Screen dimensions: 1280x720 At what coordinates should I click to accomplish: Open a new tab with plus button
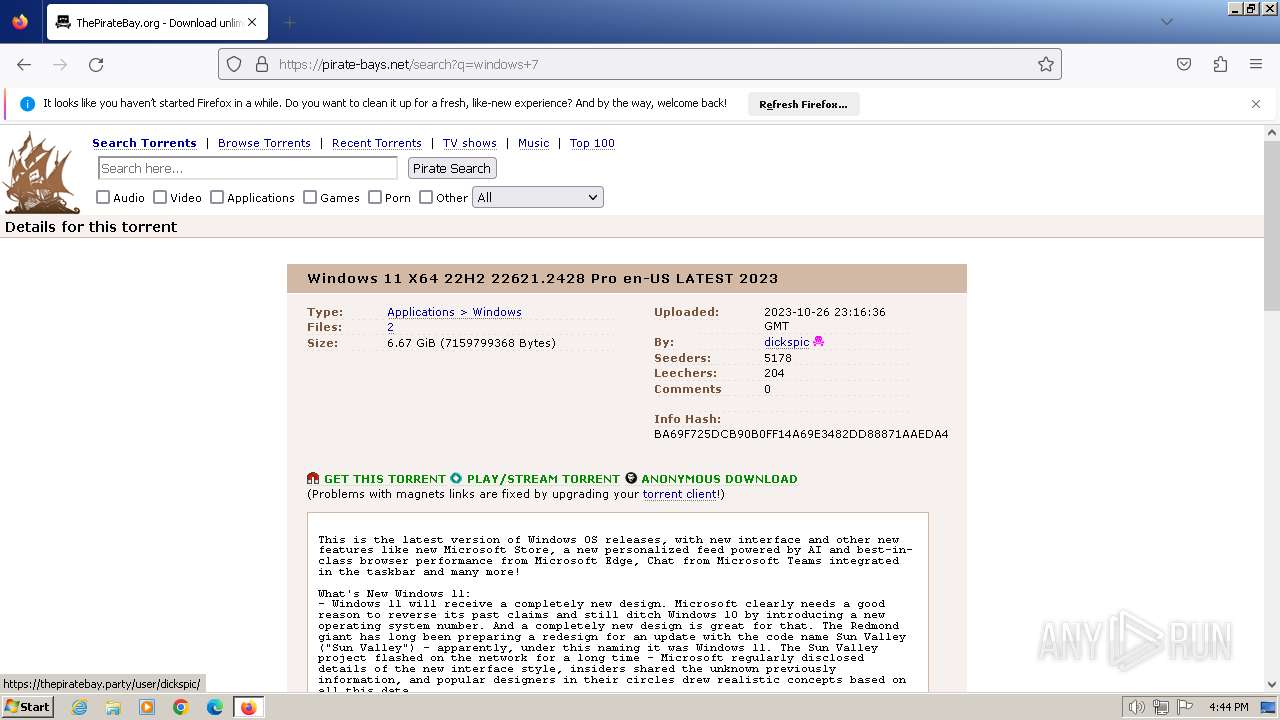coord(289,22)
